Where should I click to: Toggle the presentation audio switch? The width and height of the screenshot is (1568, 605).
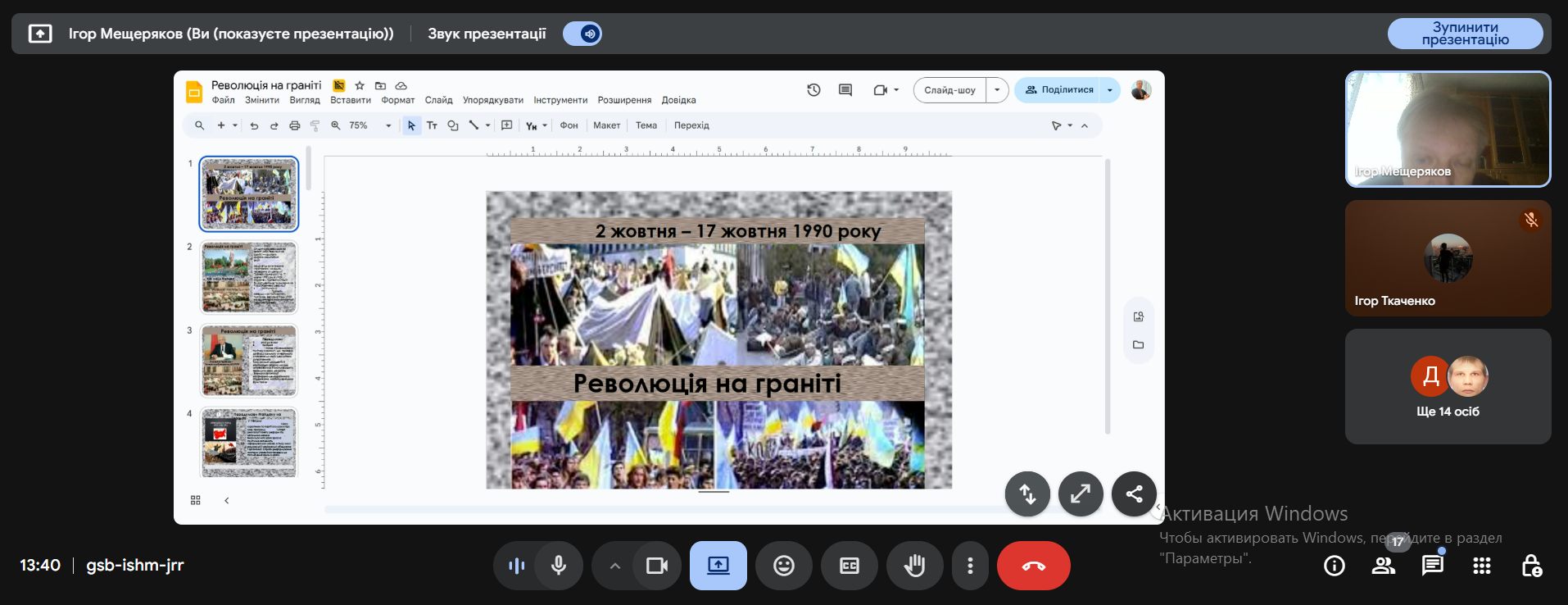click(x=582, y=34)
